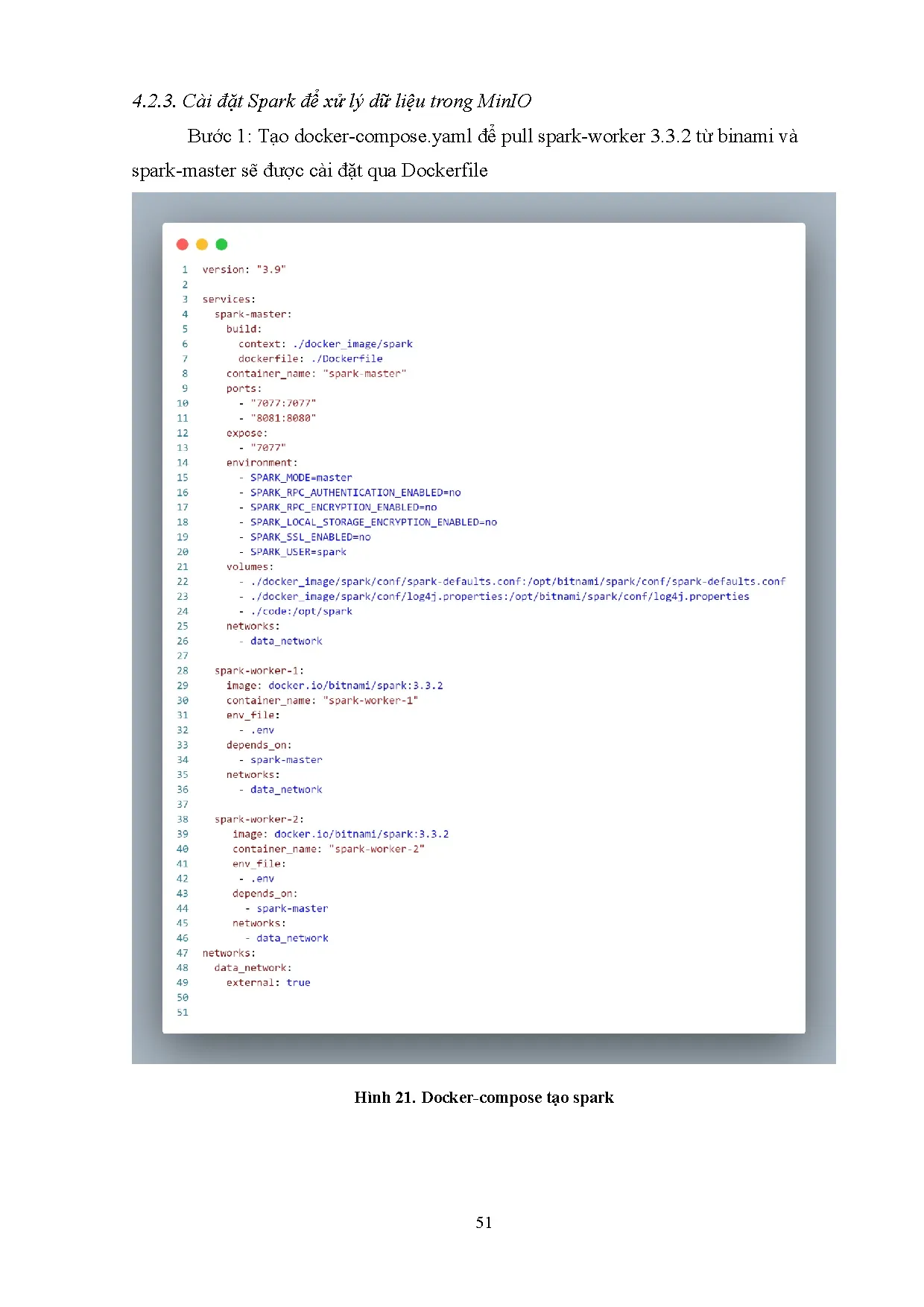Click page number 51 at the bottom

click(x=484, y=1222)
